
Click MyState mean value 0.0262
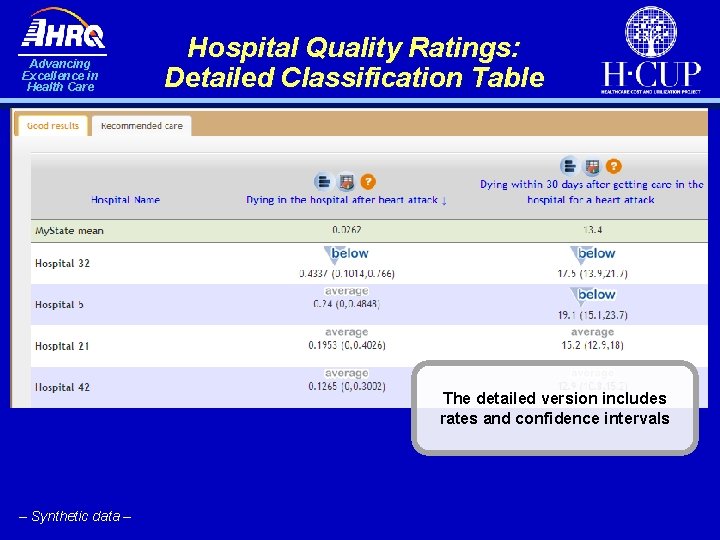click(x=347, y=230)
